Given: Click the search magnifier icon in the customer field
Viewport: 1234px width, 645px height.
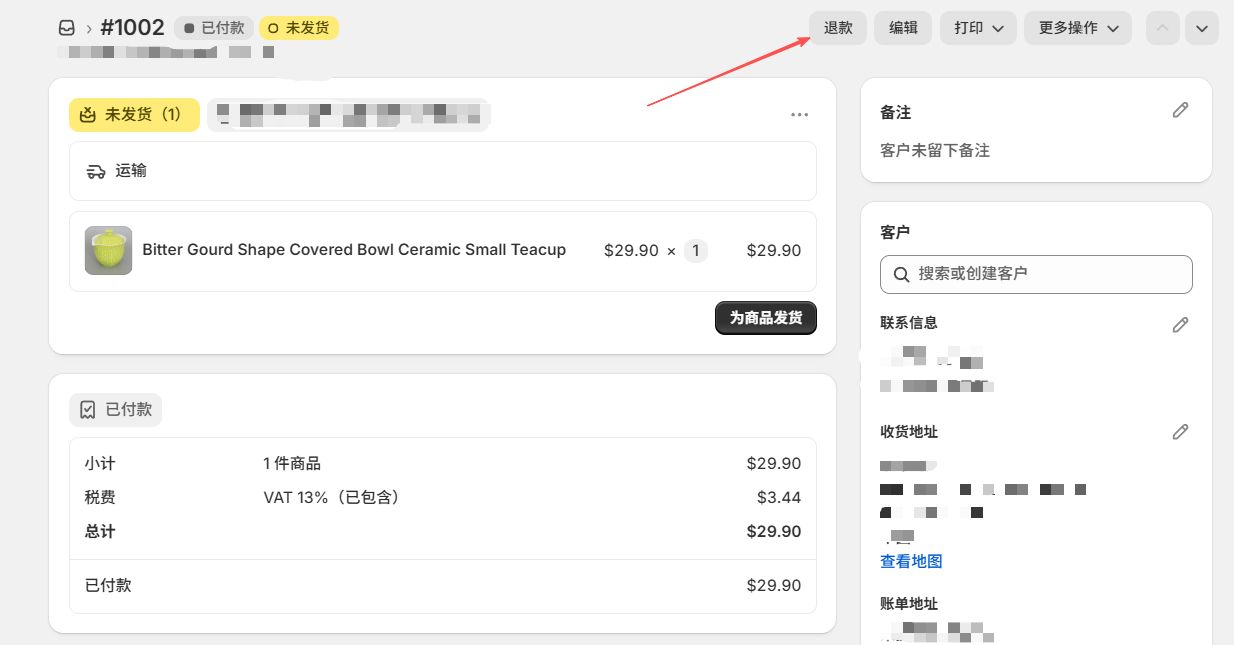Looking at the screenshot, I should pos(901,274).
